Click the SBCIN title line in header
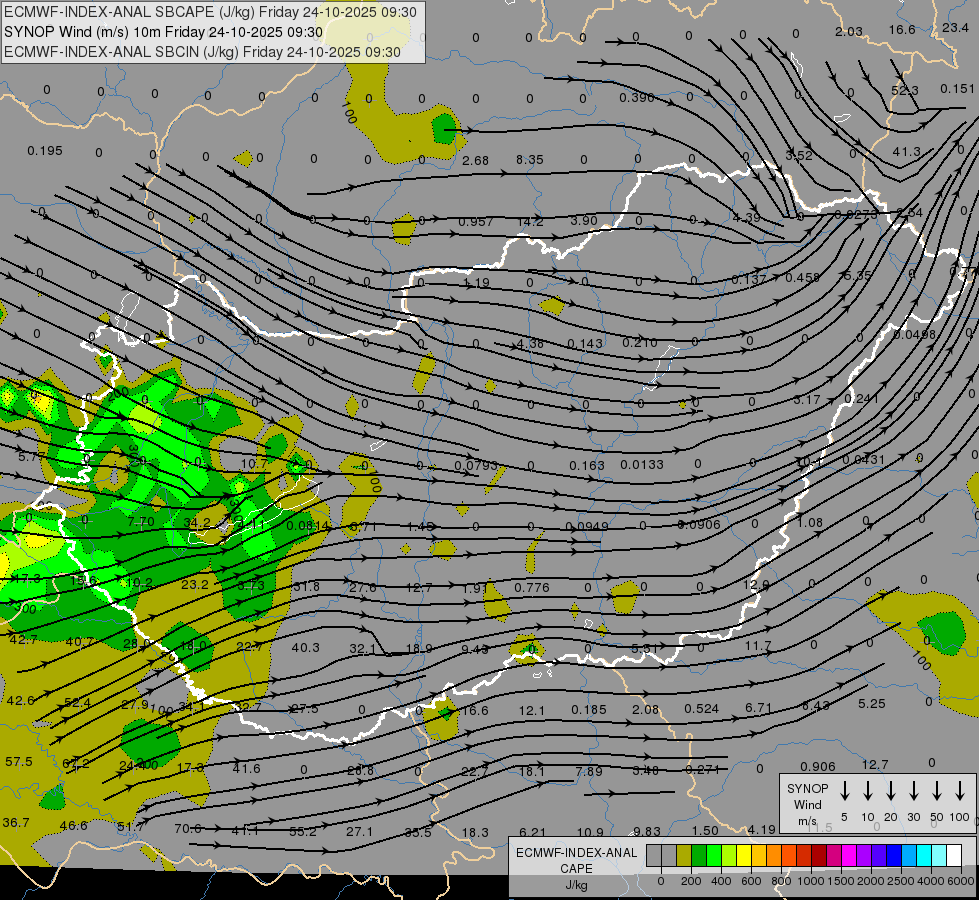Image resolution: width=979 pixels, height=900 pixels. [x=202, y=52]
